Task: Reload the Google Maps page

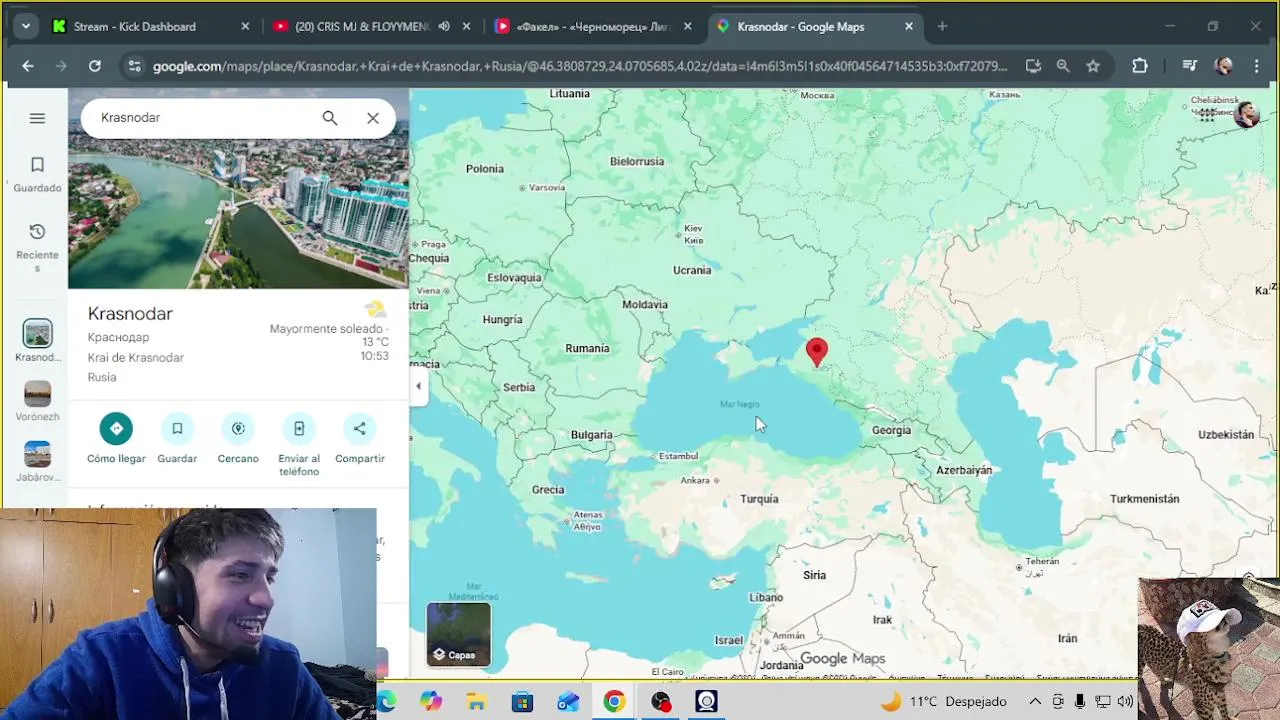Action: click(x=94, y=66)
